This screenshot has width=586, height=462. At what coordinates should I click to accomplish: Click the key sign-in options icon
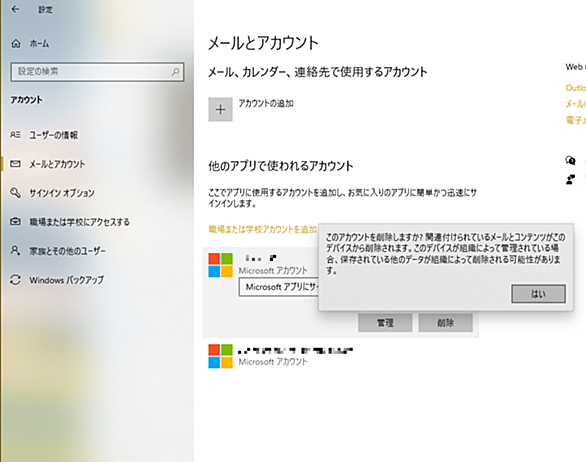coord(15,193)
